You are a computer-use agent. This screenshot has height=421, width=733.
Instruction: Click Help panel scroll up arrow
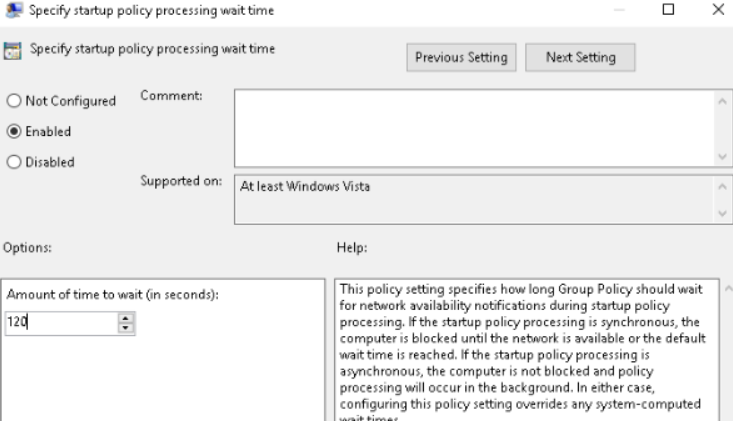tap(728, 289)
